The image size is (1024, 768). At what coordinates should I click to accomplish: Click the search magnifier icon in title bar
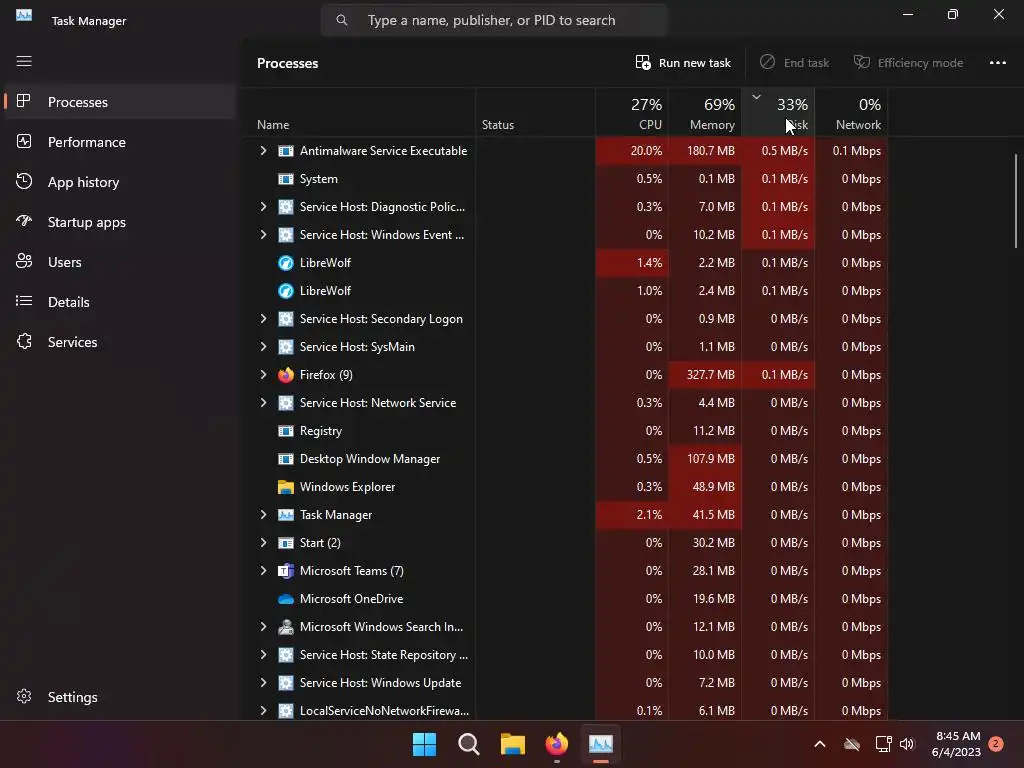342,20
